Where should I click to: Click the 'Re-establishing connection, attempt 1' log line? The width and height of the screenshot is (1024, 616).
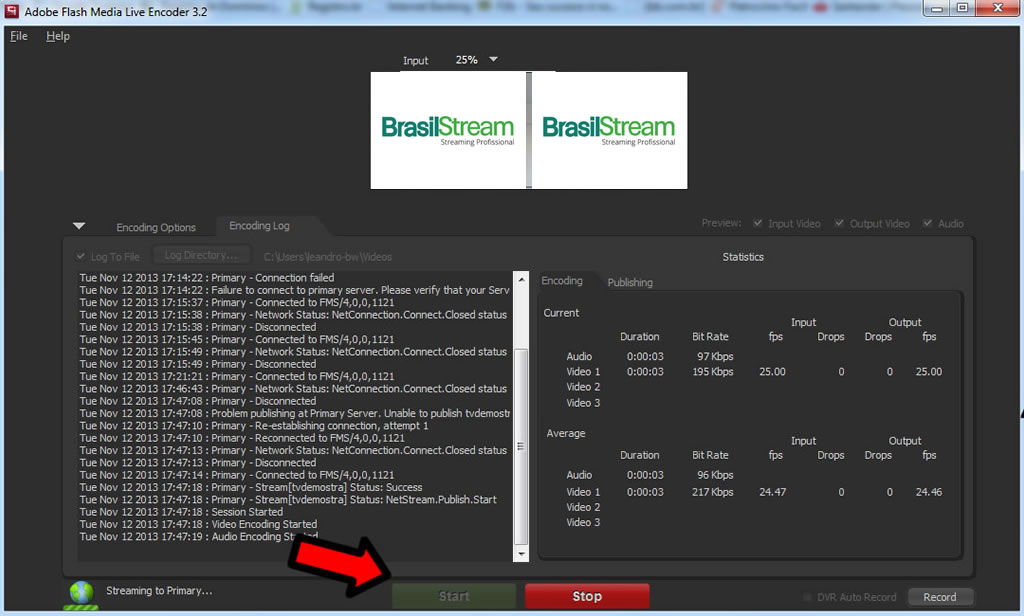click(x=254, y=426)
